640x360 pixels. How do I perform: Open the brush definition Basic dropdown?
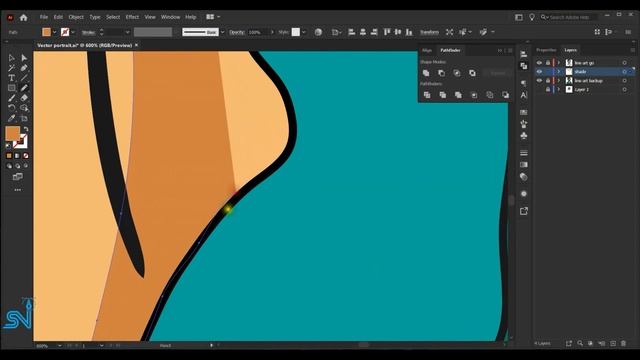tap(222, 32)
